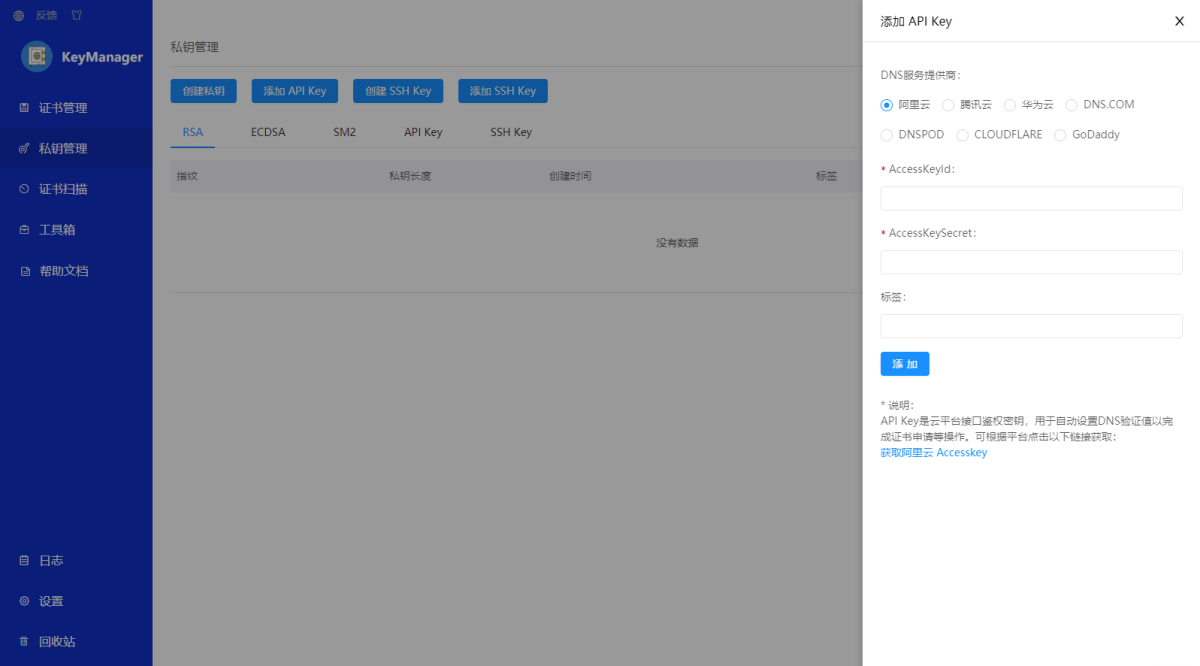
Task: Click the KeyManager safe logo
Action: point(37,57)
